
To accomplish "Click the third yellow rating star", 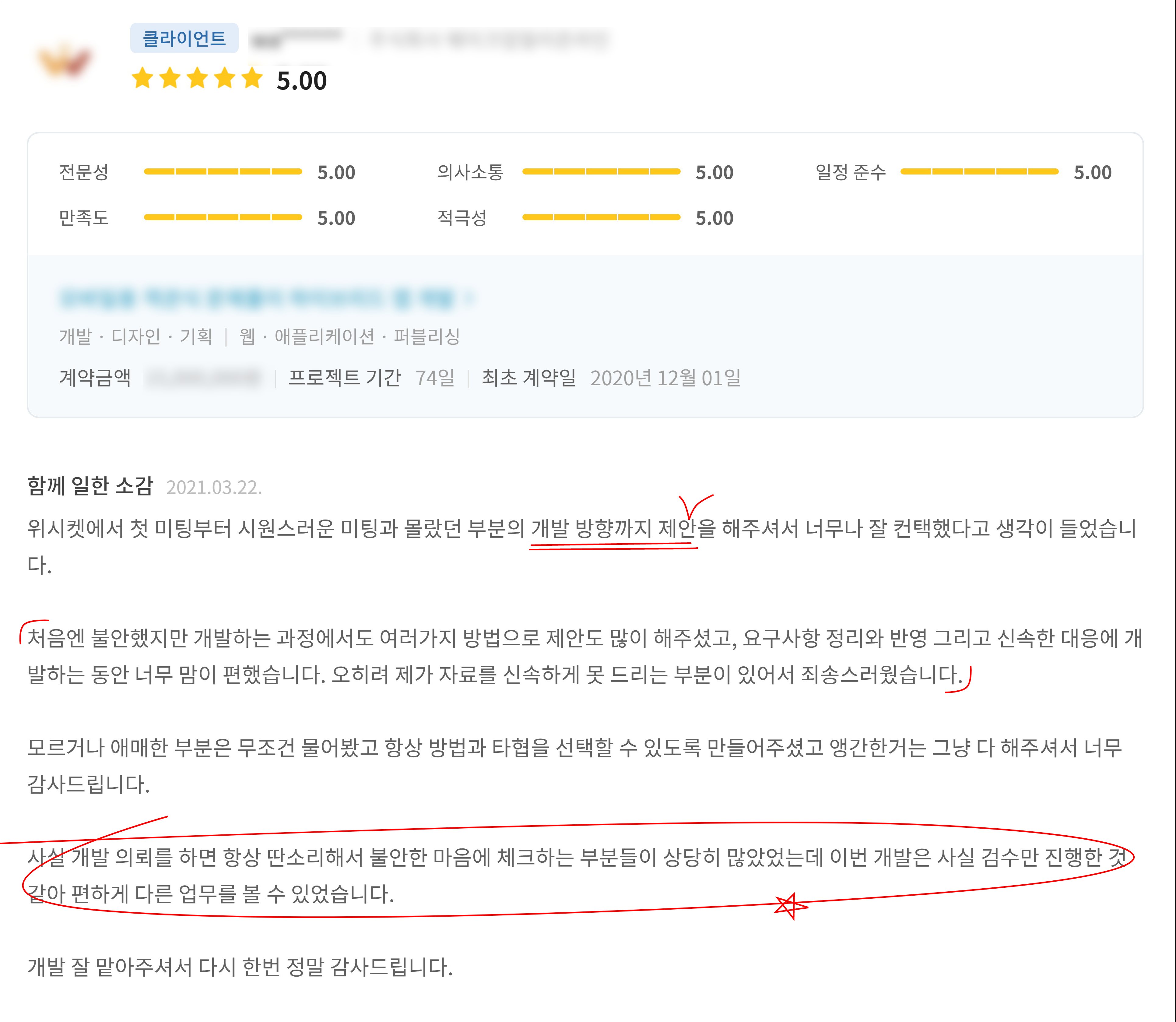I will click(197, 78).
